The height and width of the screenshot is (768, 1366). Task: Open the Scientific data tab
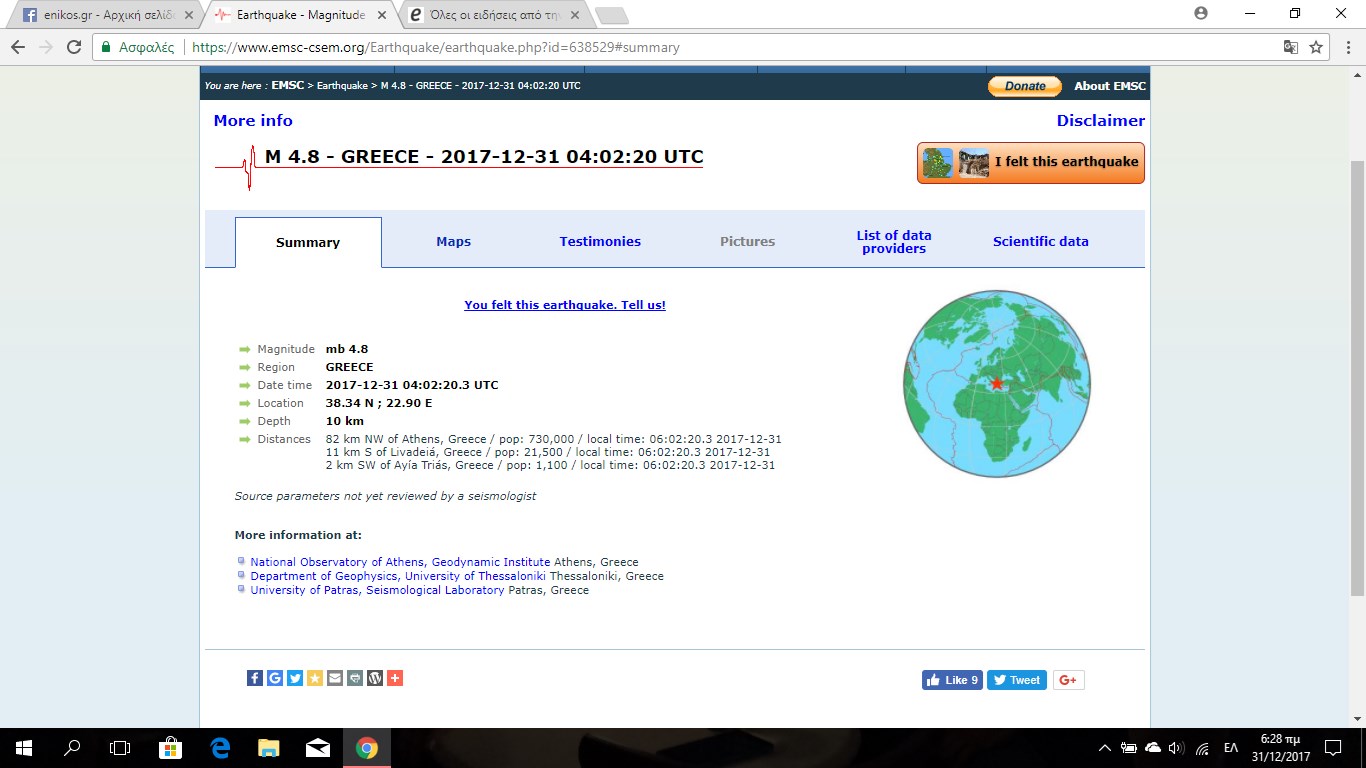[1040, 242]
